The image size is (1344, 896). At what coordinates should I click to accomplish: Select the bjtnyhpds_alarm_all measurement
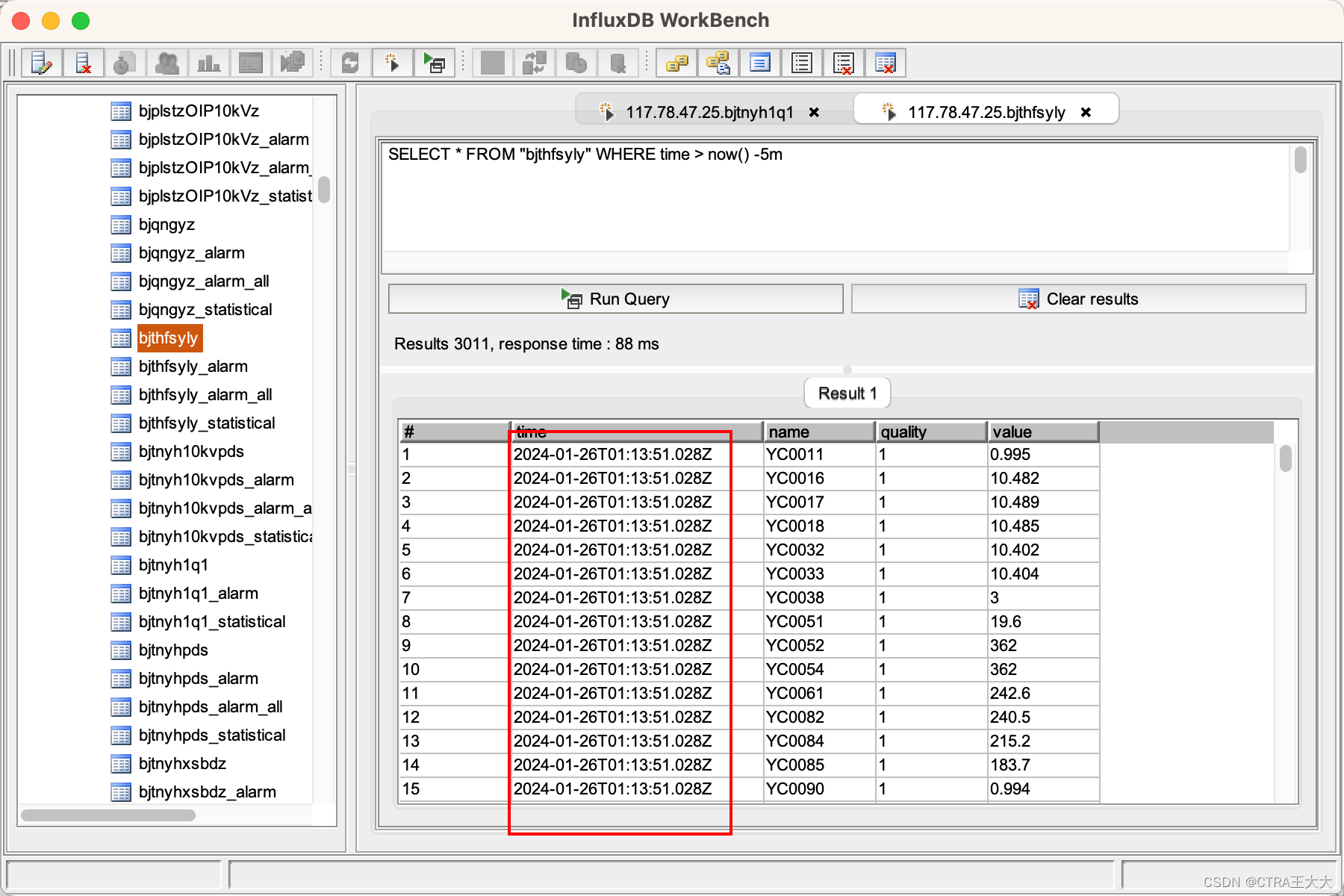pyautogui.click(x=211, y=707)
